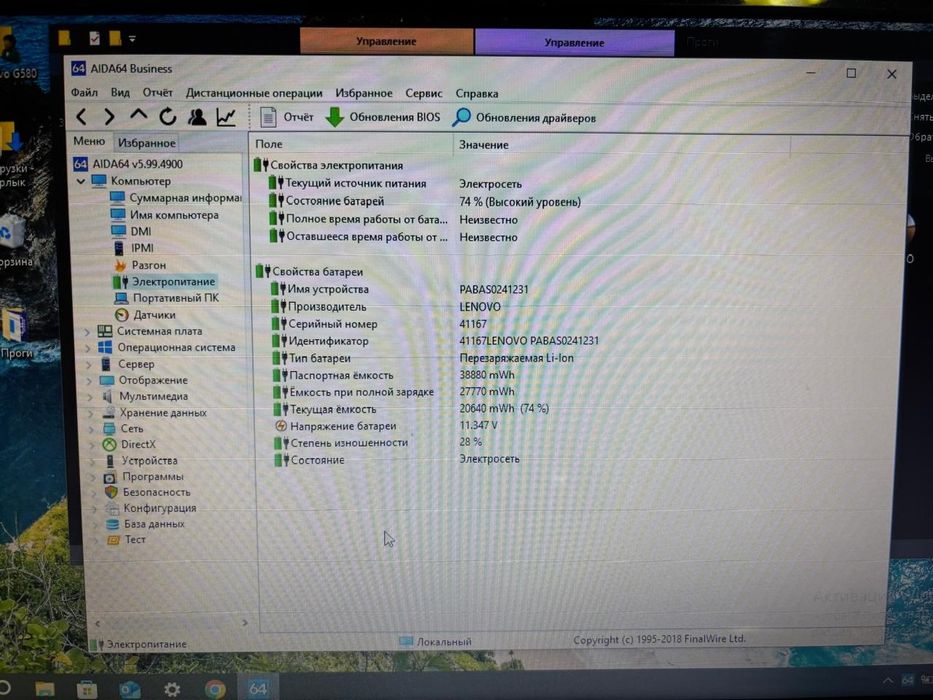
Task: Open Settings gear from the taskbar
Action: click(x=173, y=689)
